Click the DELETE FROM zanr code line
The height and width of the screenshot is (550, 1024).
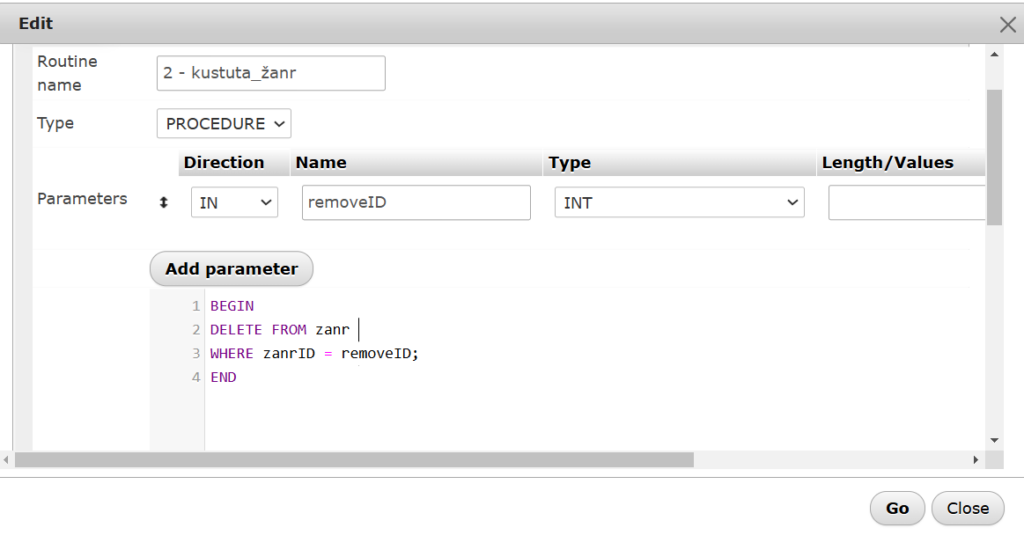pyautogui.click(x=280, y=330)
